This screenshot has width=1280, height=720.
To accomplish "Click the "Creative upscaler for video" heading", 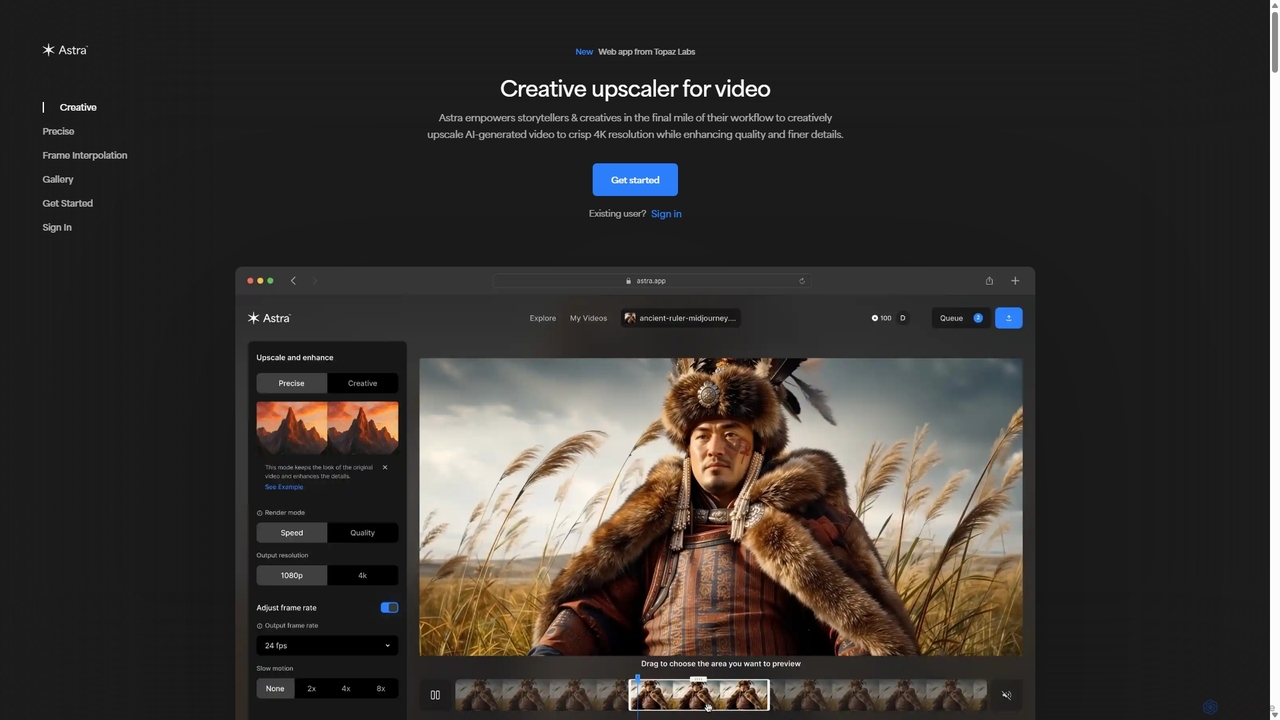I will tap(635, 89).
